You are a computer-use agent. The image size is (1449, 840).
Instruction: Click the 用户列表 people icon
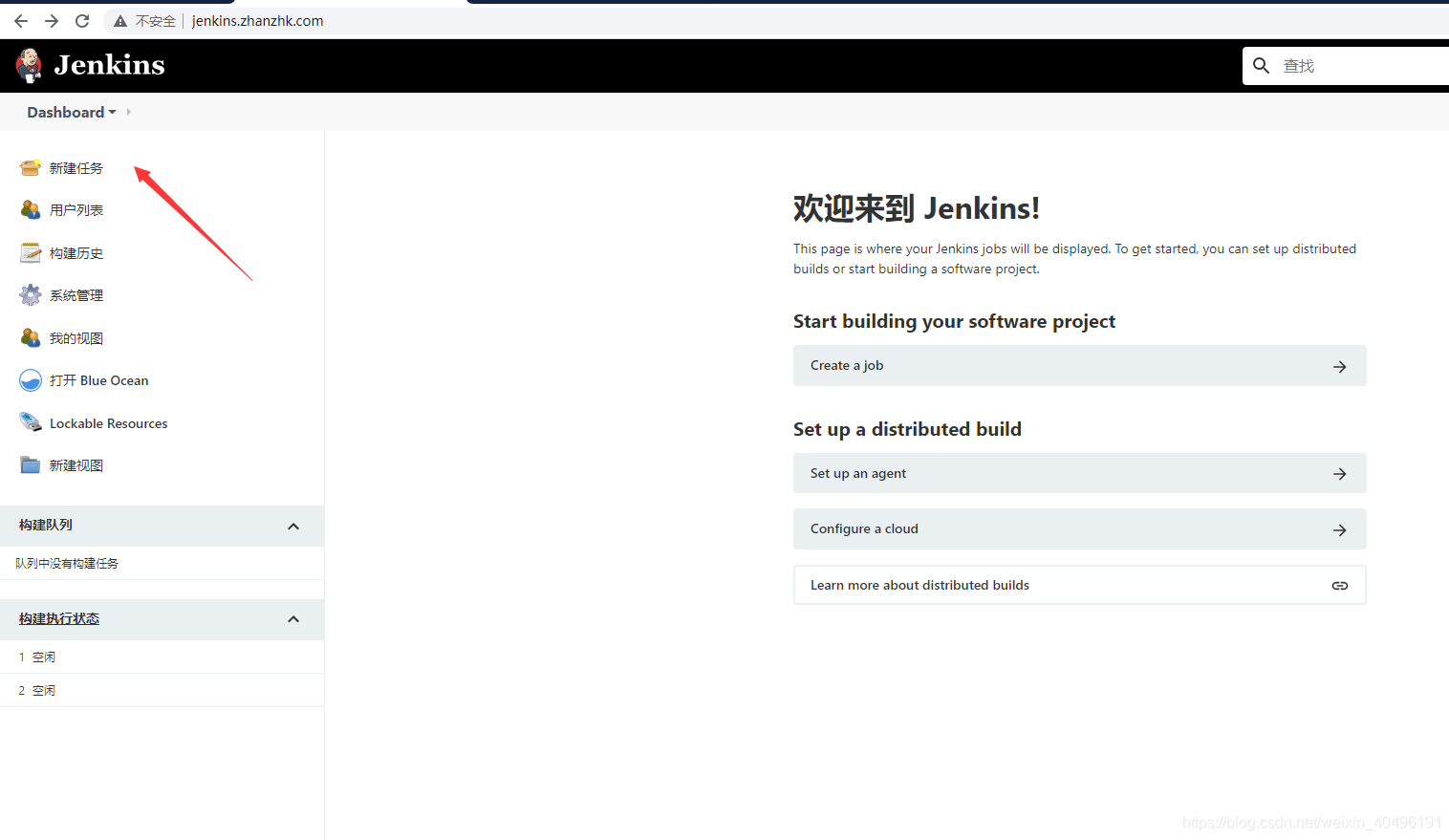(x=31, y=210)
